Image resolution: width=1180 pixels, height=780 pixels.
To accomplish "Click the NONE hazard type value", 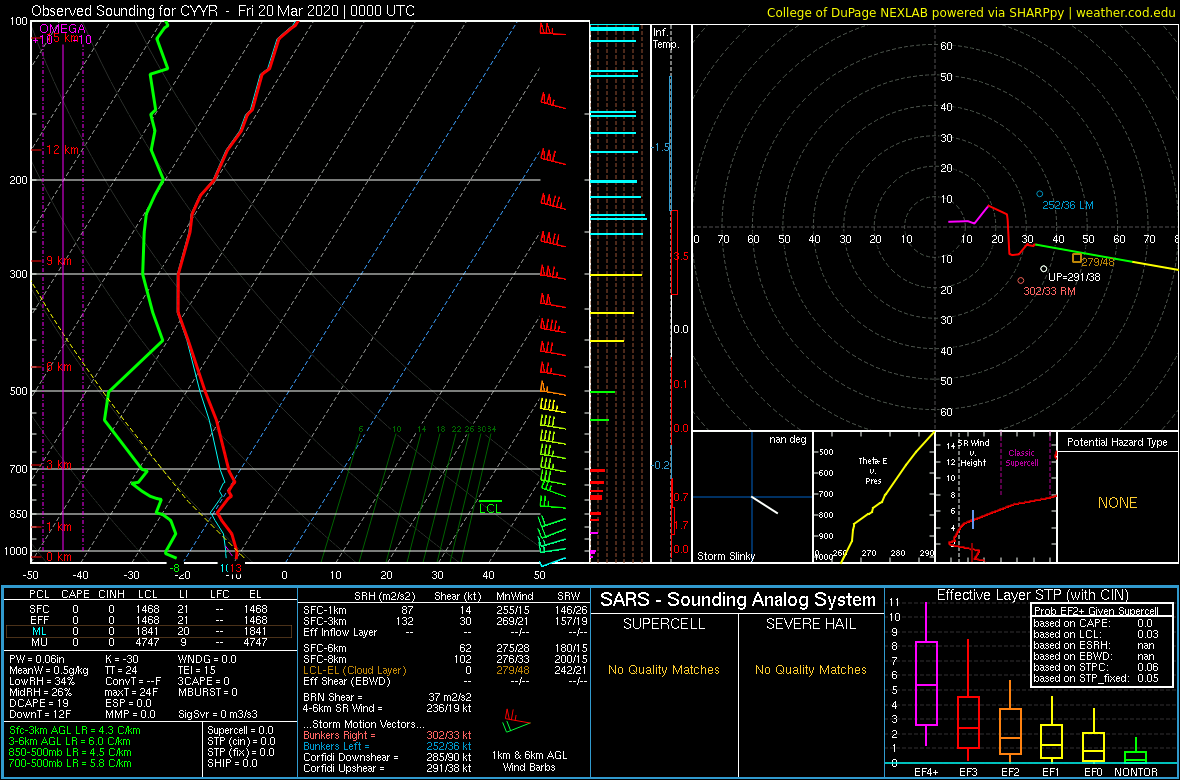I will 1118,503.
